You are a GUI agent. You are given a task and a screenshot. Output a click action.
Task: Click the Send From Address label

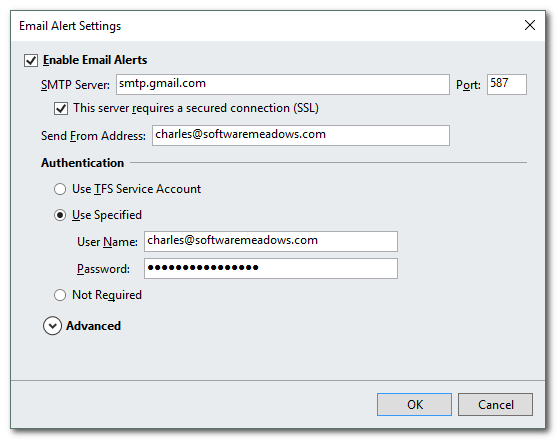(93, 136)
